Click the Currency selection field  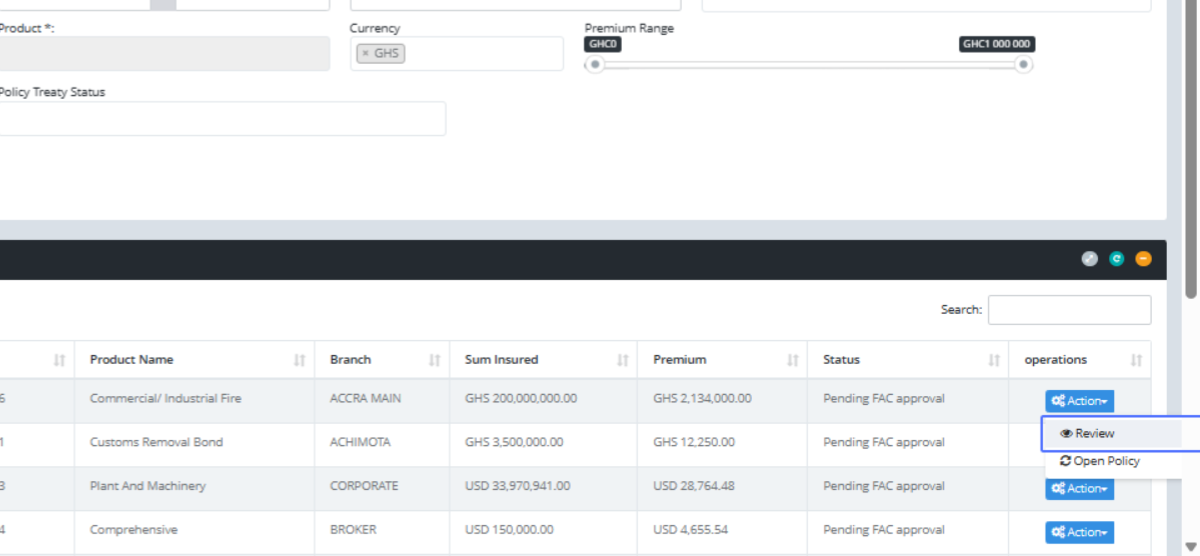pyautogui.click(x=480, y=54)
